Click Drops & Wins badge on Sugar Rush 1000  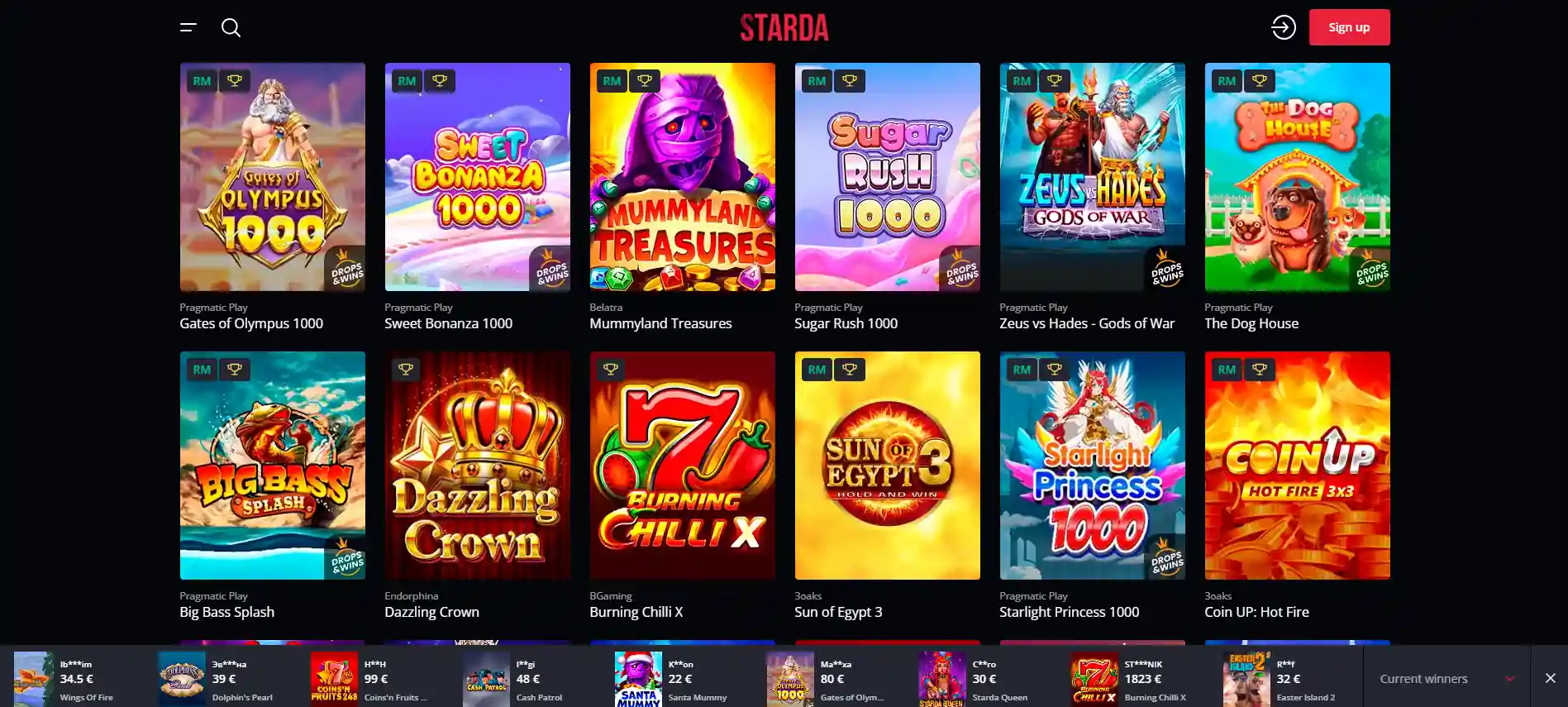[960, 270]
